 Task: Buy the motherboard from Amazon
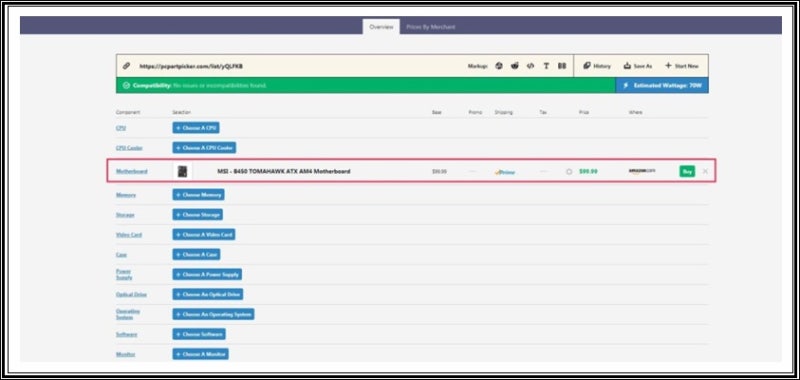(687, 171)
